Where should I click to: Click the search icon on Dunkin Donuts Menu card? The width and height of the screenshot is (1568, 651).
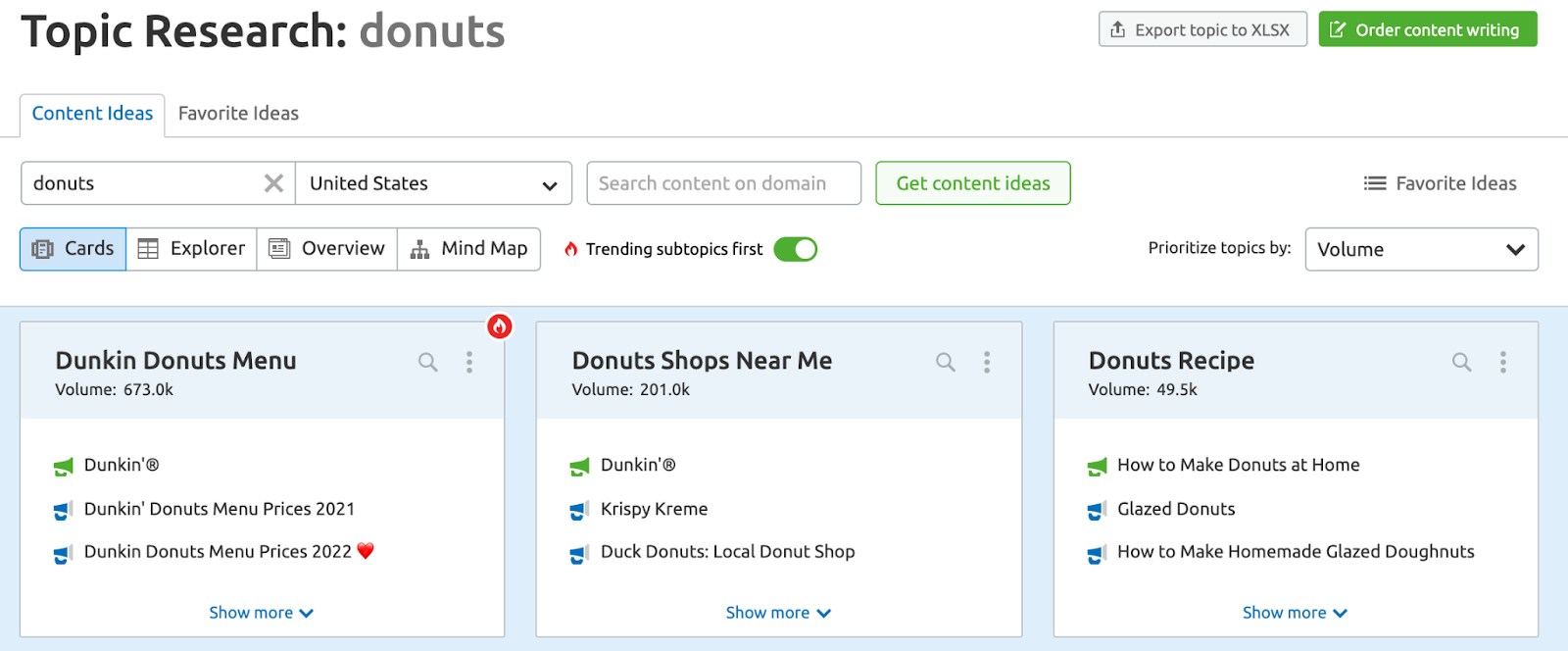coord(428,363)
